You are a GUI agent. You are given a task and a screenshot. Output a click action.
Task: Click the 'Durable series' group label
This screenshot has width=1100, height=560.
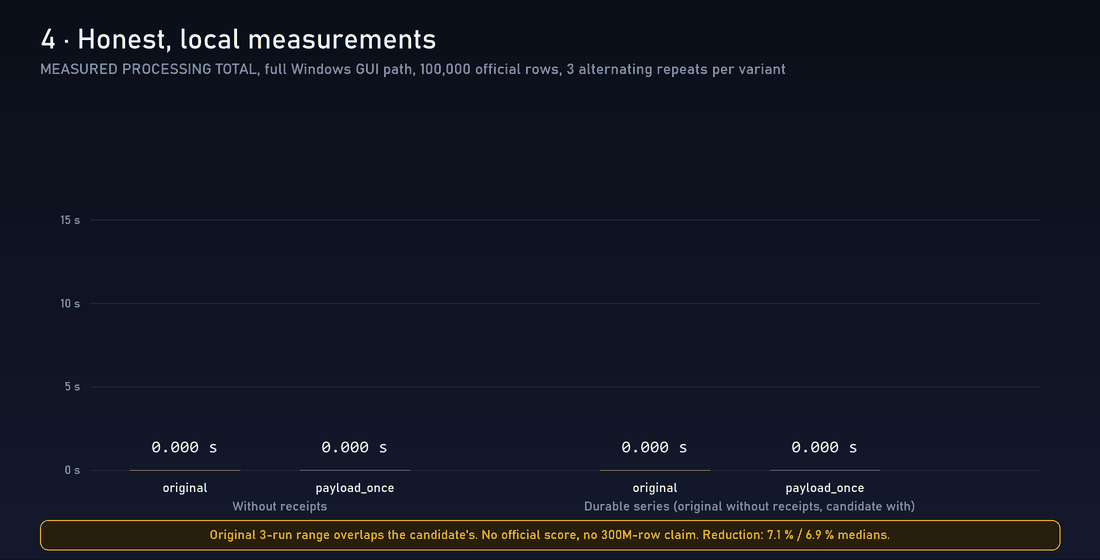(749, 506)
